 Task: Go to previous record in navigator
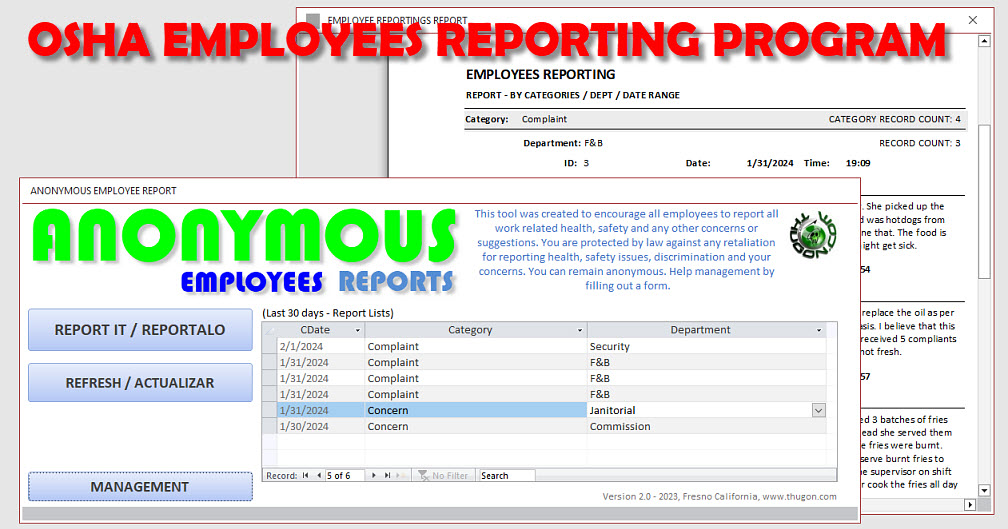(318, 476)
